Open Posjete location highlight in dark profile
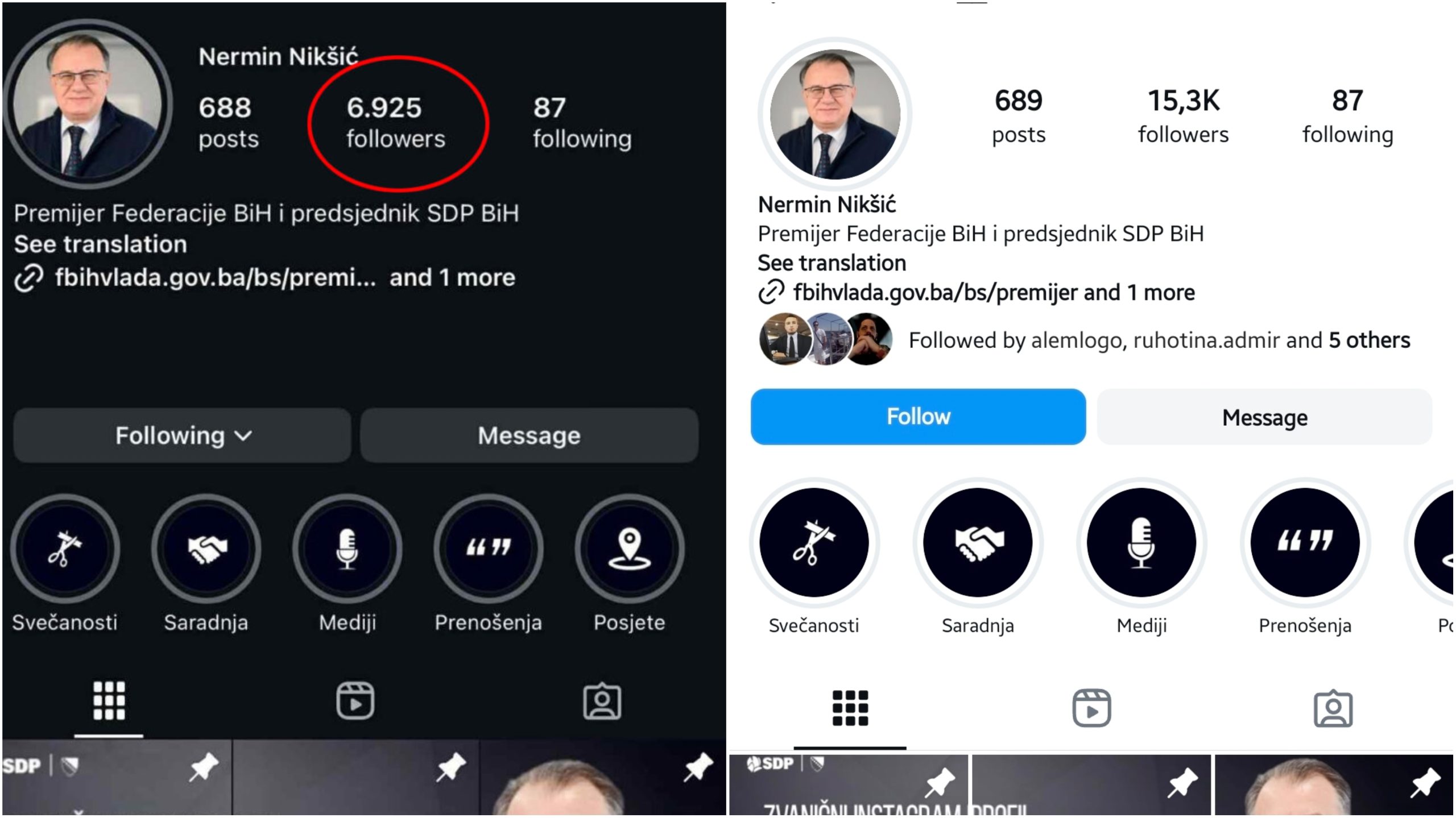The image size is (1456, 818). [629, 549]
